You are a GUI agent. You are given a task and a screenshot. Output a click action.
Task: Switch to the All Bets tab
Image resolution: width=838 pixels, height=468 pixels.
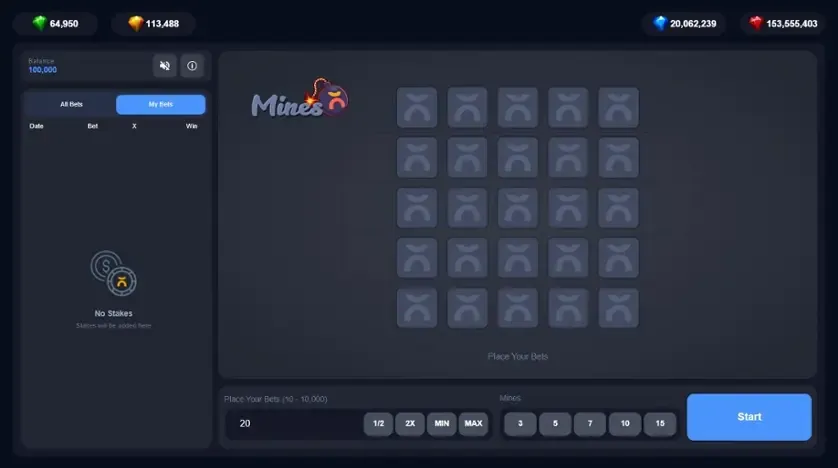click(71, 104)
